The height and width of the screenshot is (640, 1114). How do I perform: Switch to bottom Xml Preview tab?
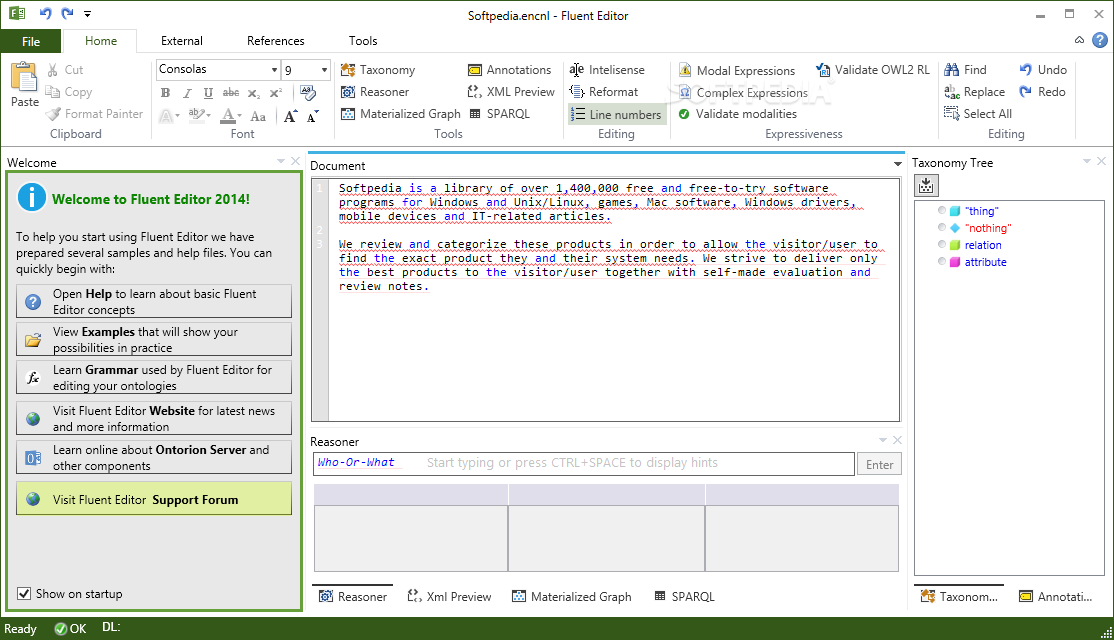coord(449,597)
